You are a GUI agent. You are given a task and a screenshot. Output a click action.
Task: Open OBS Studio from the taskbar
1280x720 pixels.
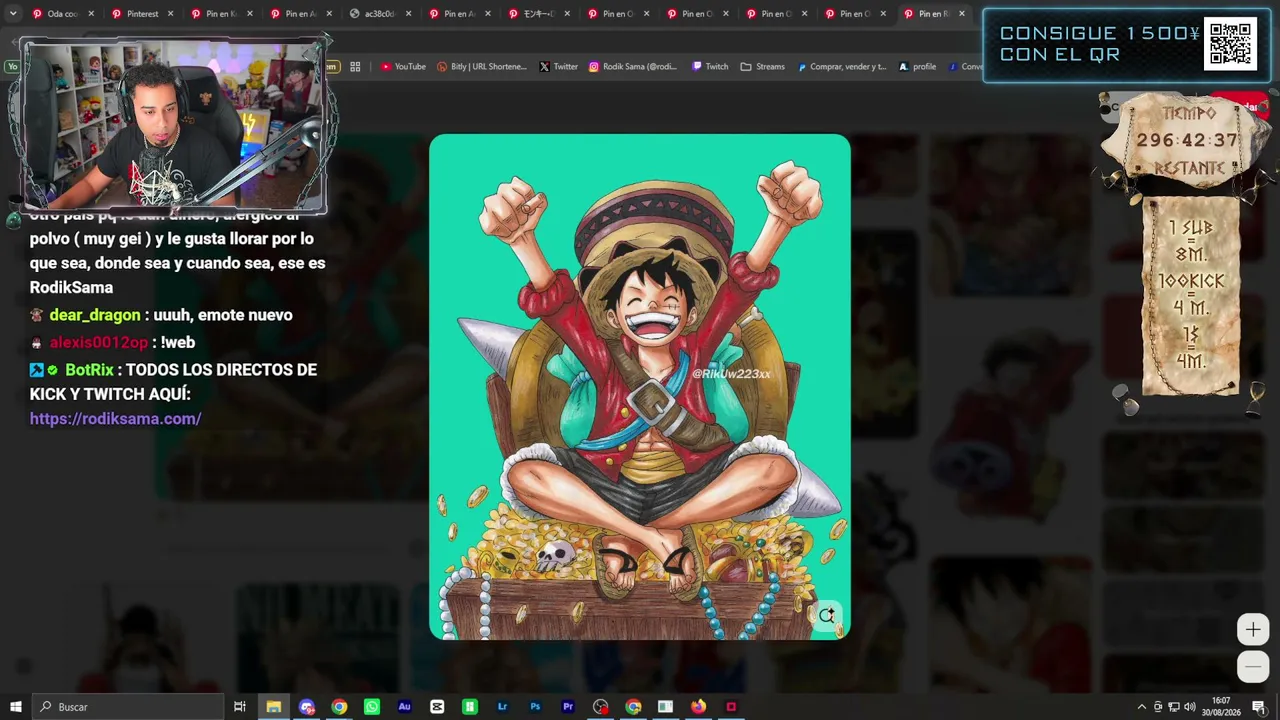(x=600, y=707)
